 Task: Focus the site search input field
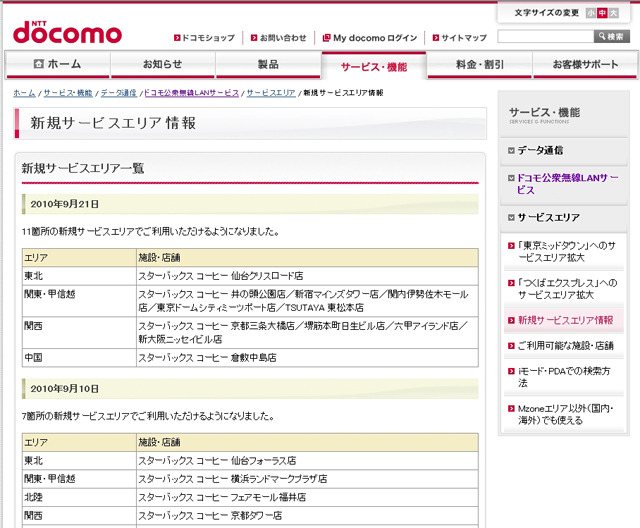pyautogui.click(x=545, y=36)
